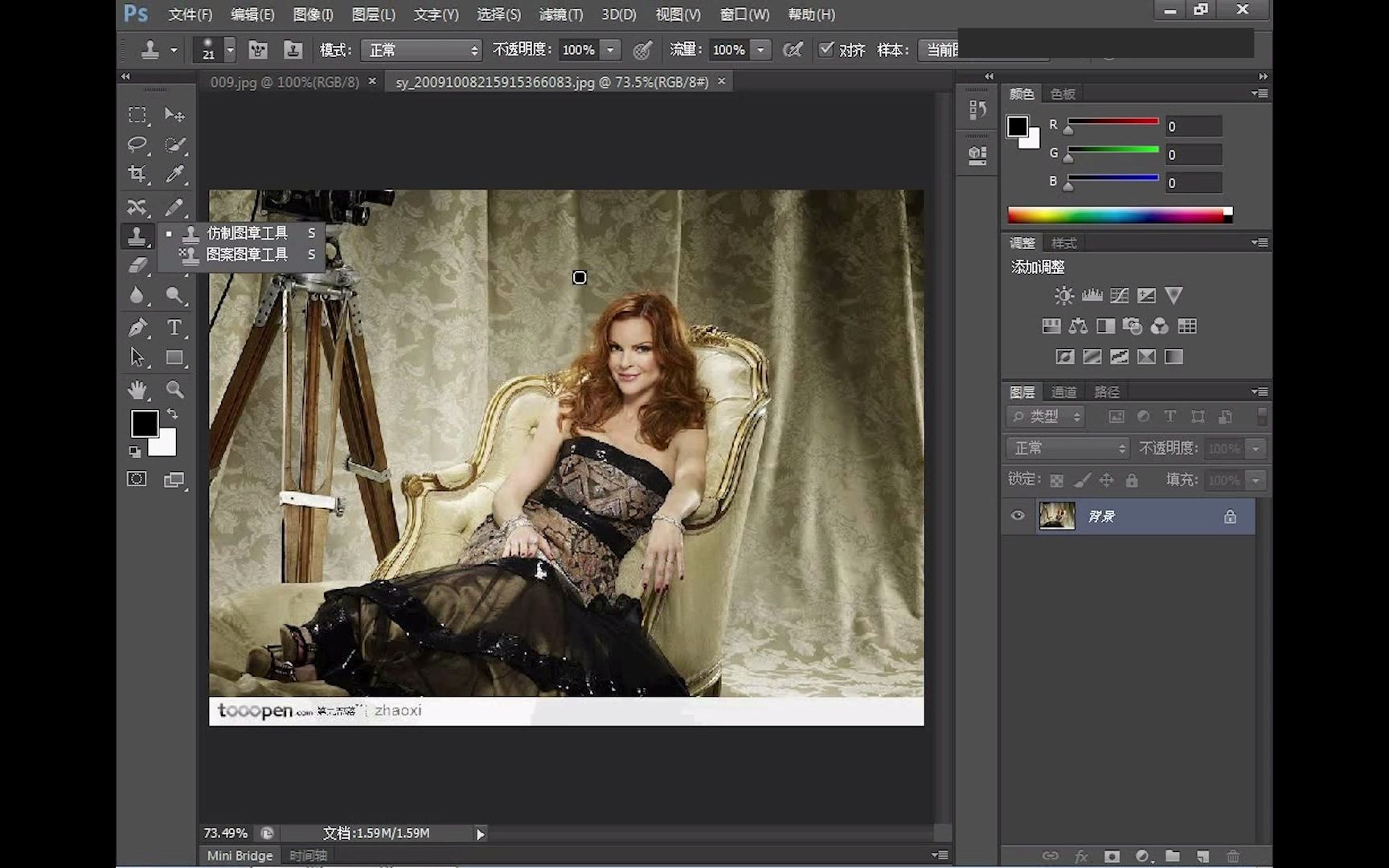
Task: Open flow slider dropdown arrow
Action: coord(760,50)
